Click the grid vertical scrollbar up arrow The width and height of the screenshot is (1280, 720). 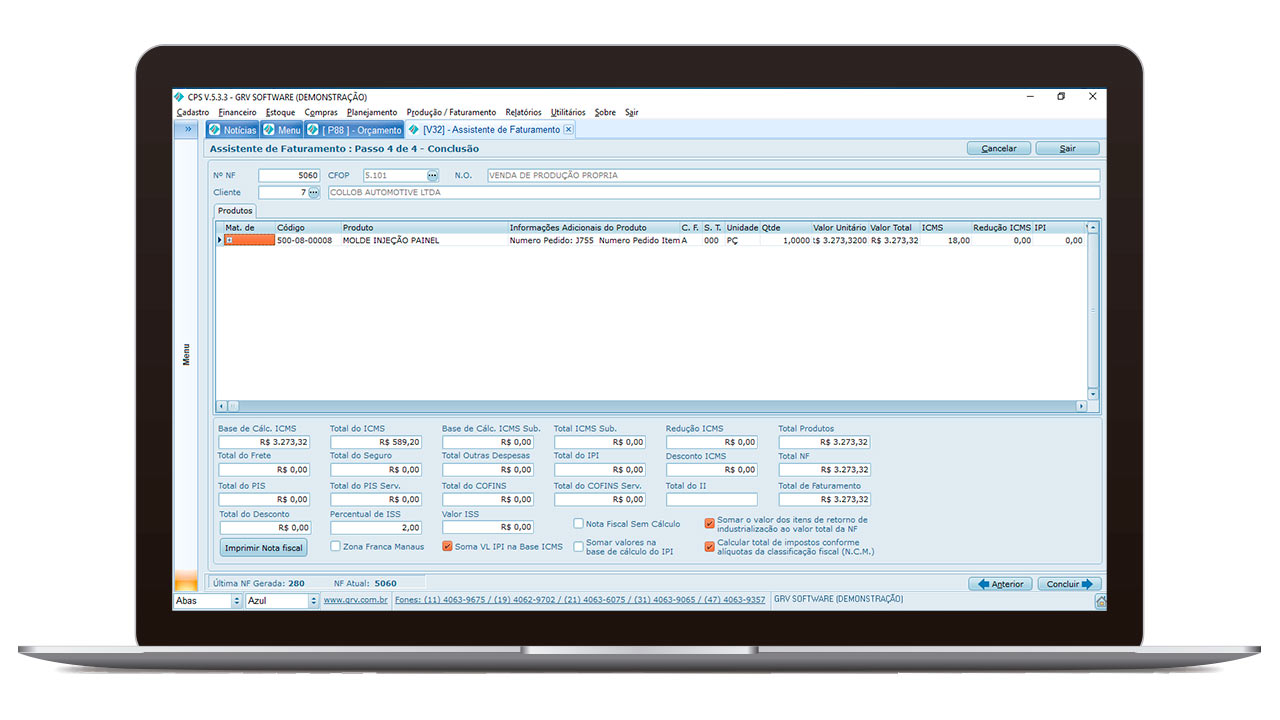click(1092, 228)
